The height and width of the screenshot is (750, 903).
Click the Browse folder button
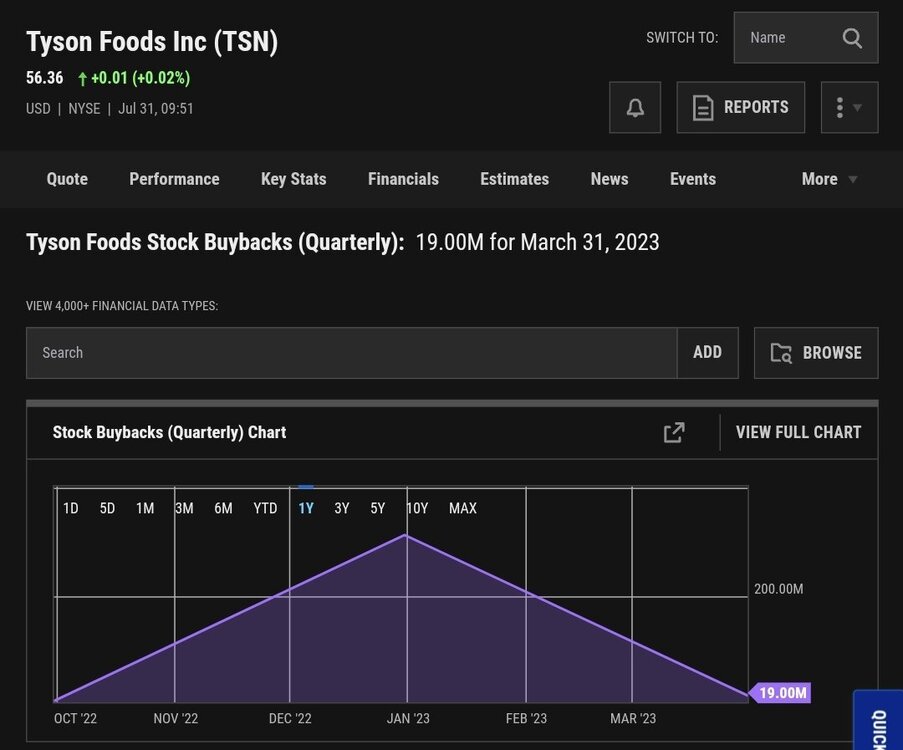816,353
